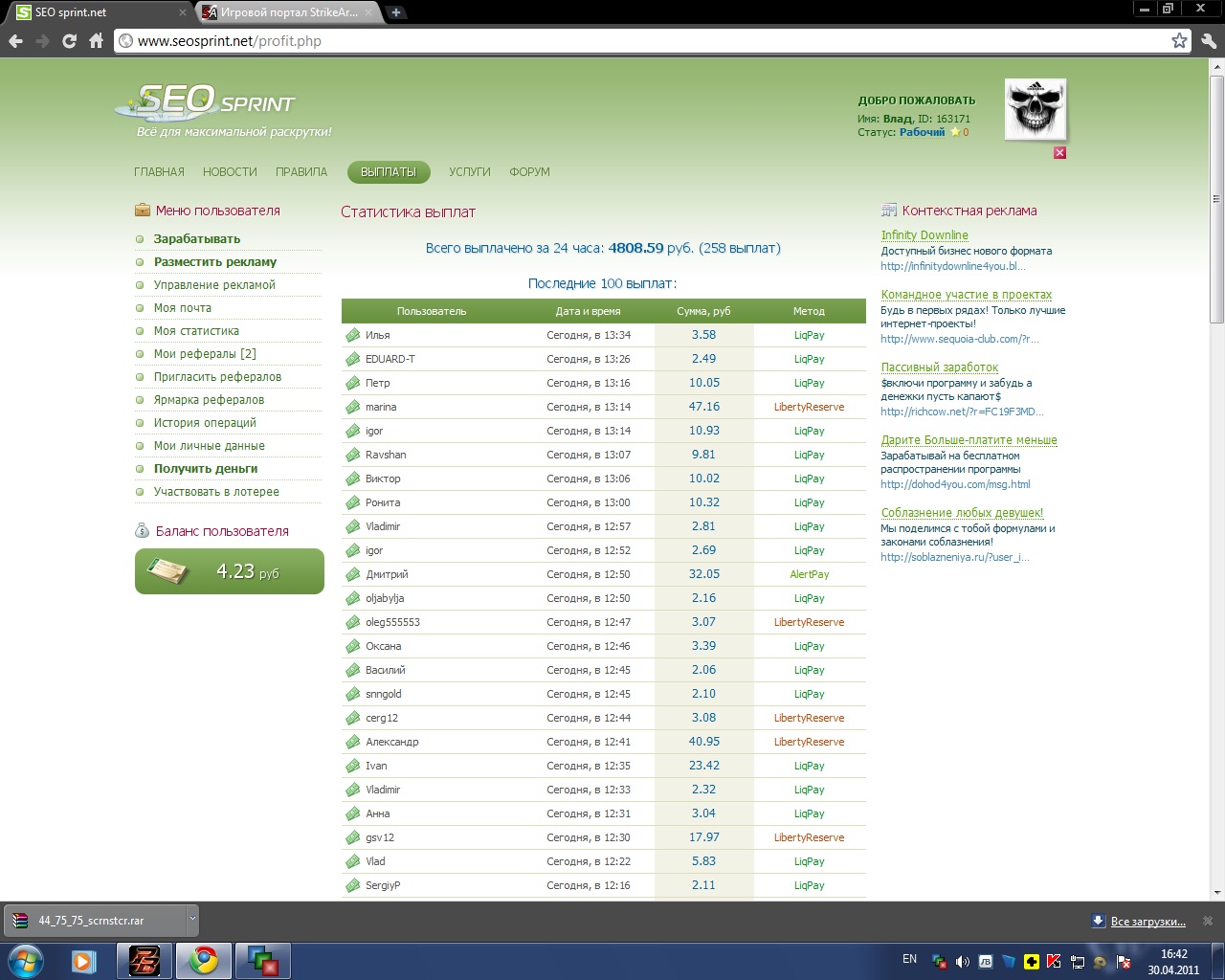Close the SEO sprint.net tab
This screenshot has height=980, width=1225.
[183, 12]
